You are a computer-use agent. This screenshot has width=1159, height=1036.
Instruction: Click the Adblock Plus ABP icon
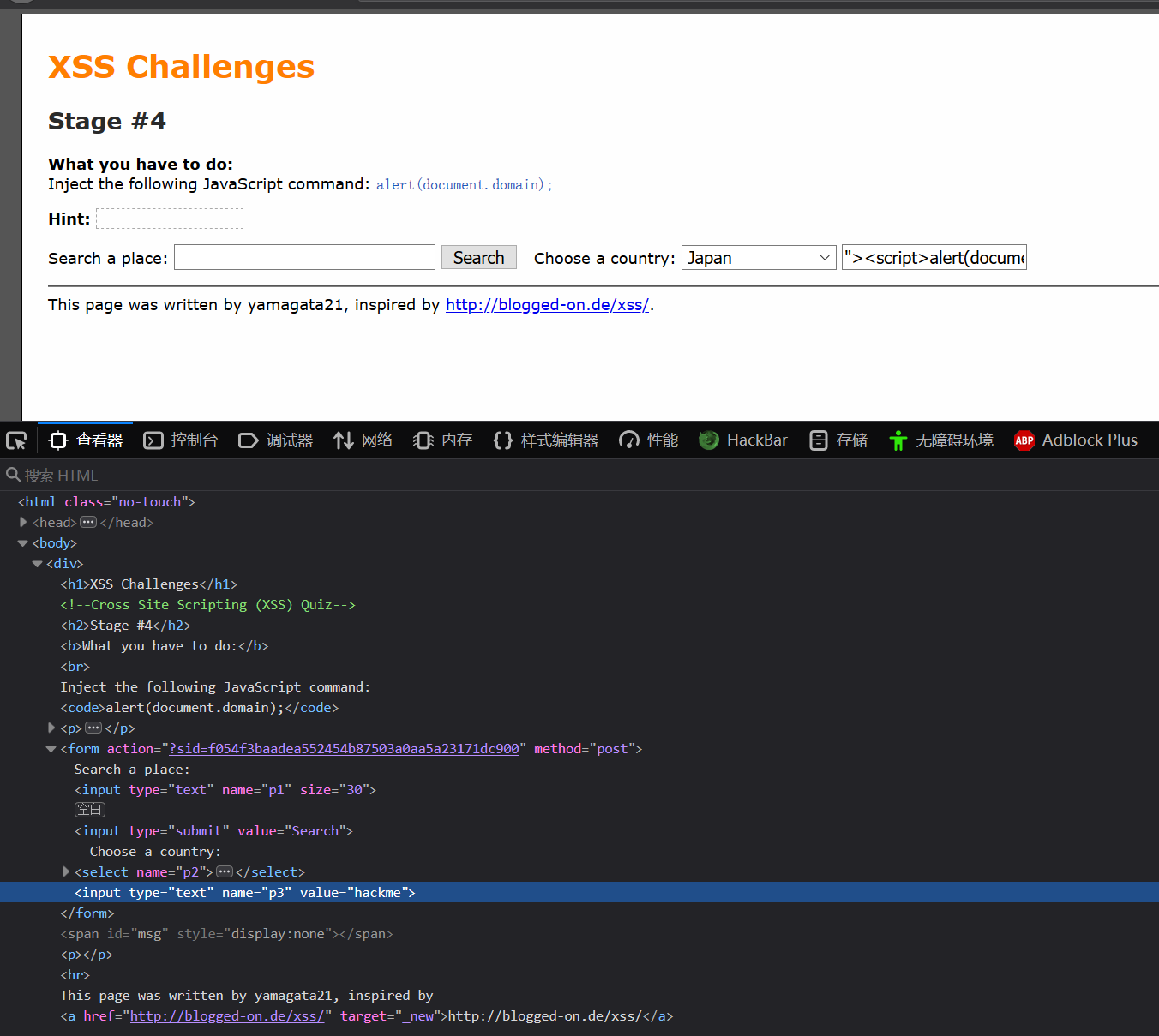[x=1024, y=440]
